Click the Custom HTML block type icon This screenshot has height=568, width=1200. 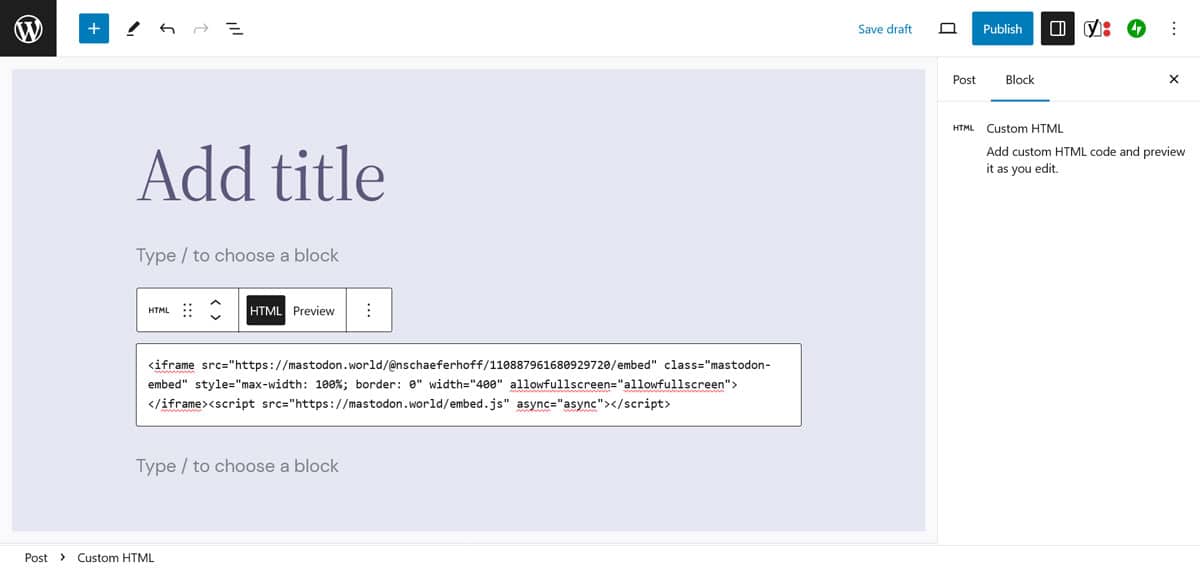tap(159, 311)
